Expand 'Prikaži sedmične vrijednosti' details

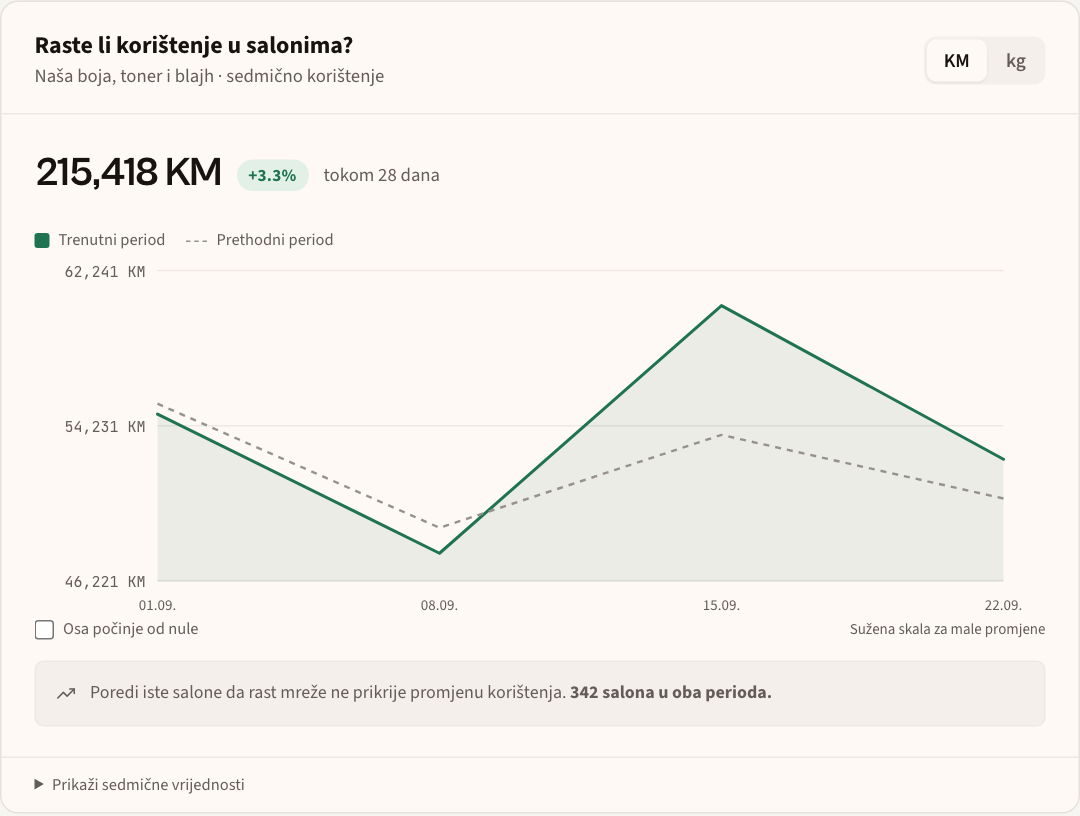click(140, 784)
